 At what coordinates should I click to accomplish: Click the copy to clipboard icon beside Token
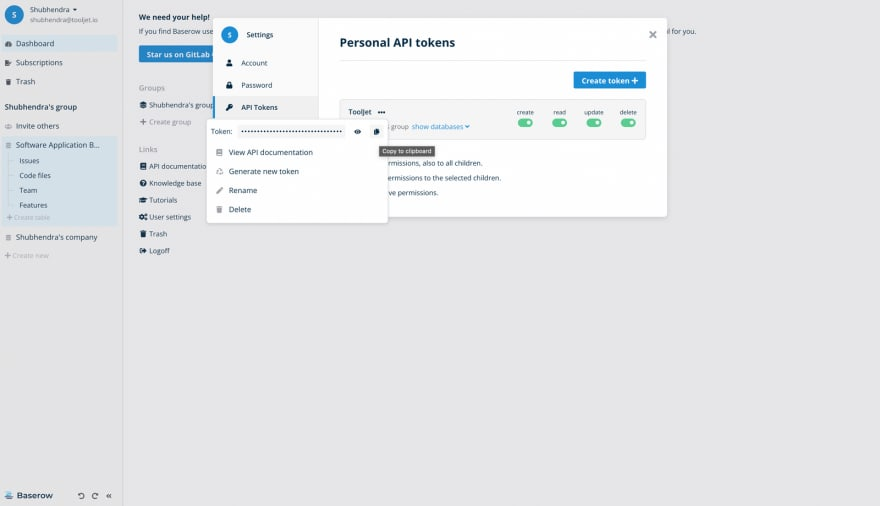pyautogui.click(x=377, y=131)
